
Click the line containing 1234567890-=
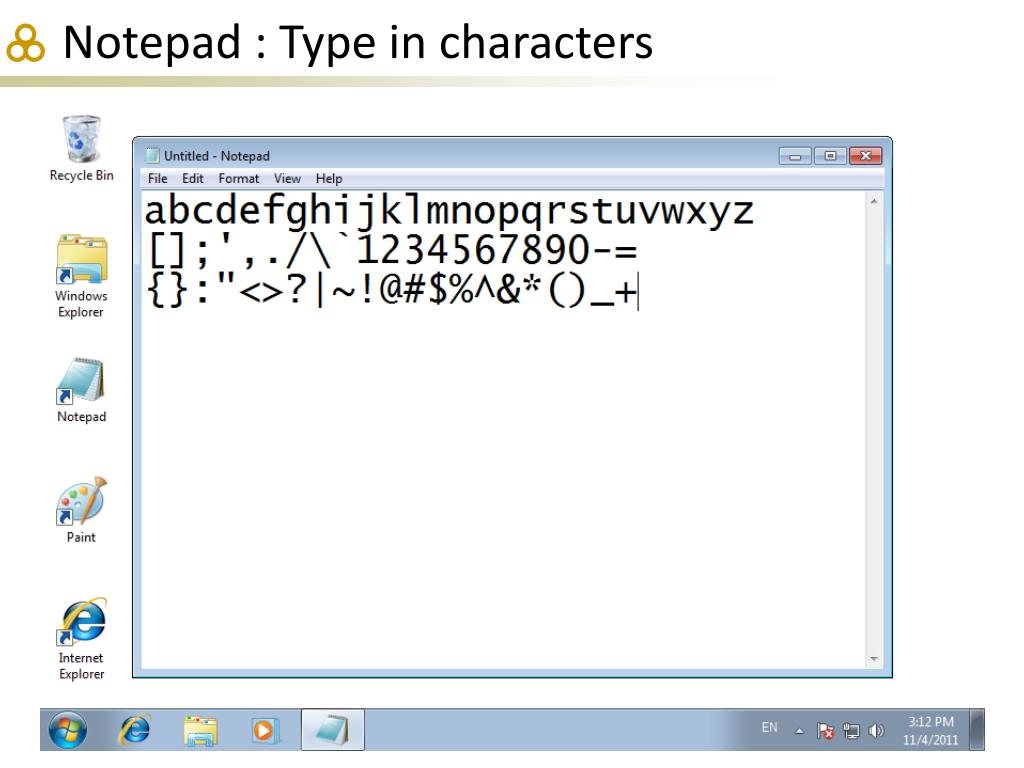pos(392,250)
